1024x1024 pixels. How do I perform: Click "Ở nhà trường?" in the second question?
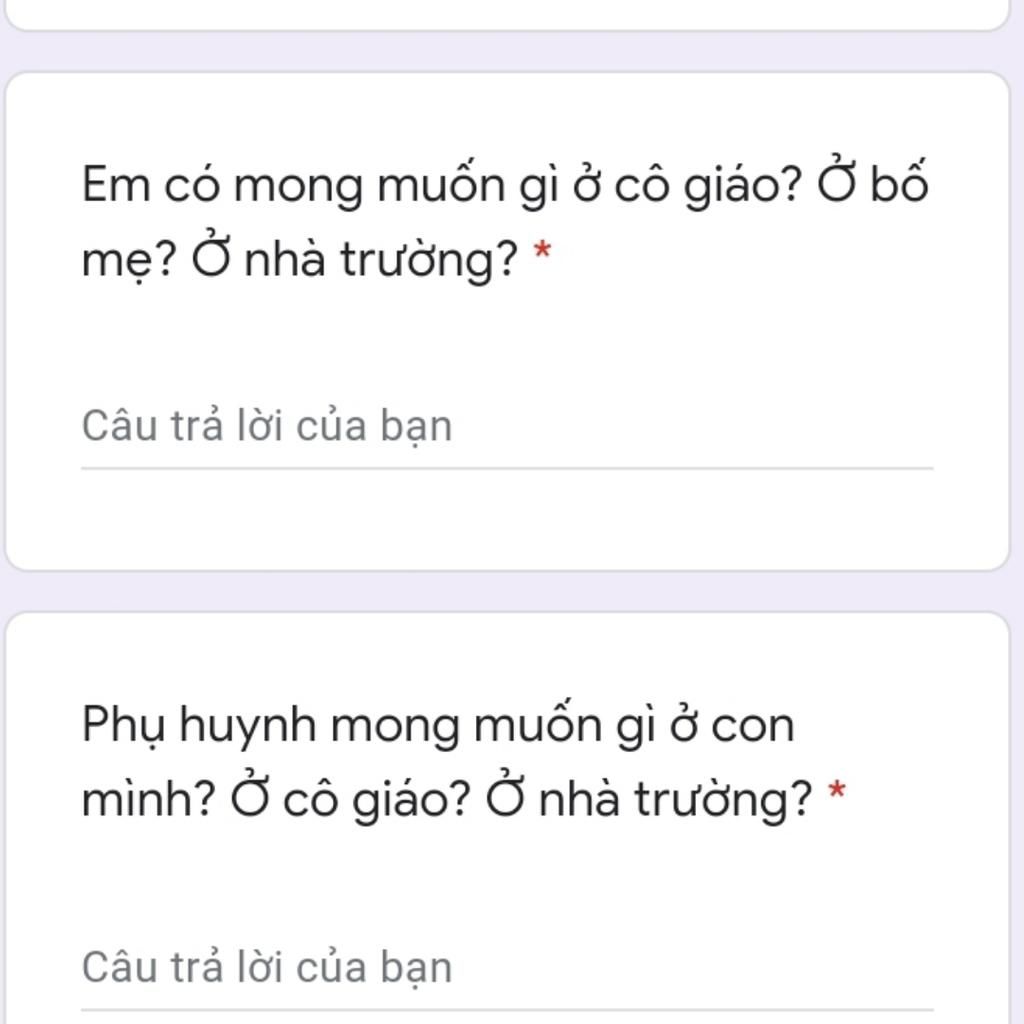pos(650,799)
